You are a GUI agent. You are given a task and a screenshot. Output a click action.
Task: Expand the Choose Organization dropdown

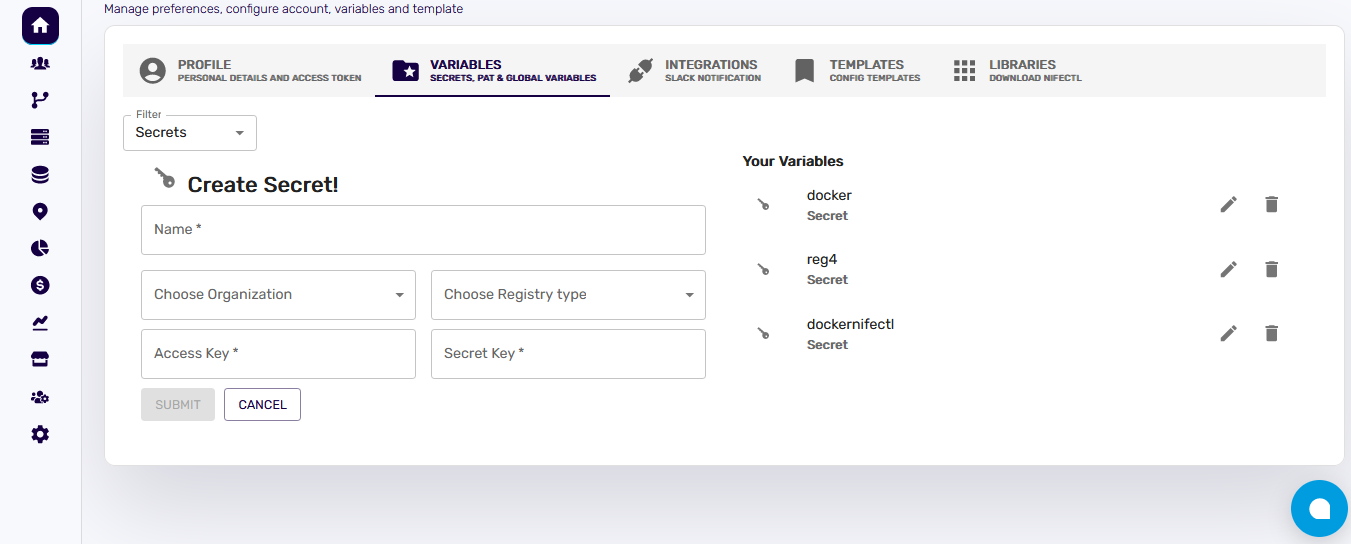[x=278, y=295]
